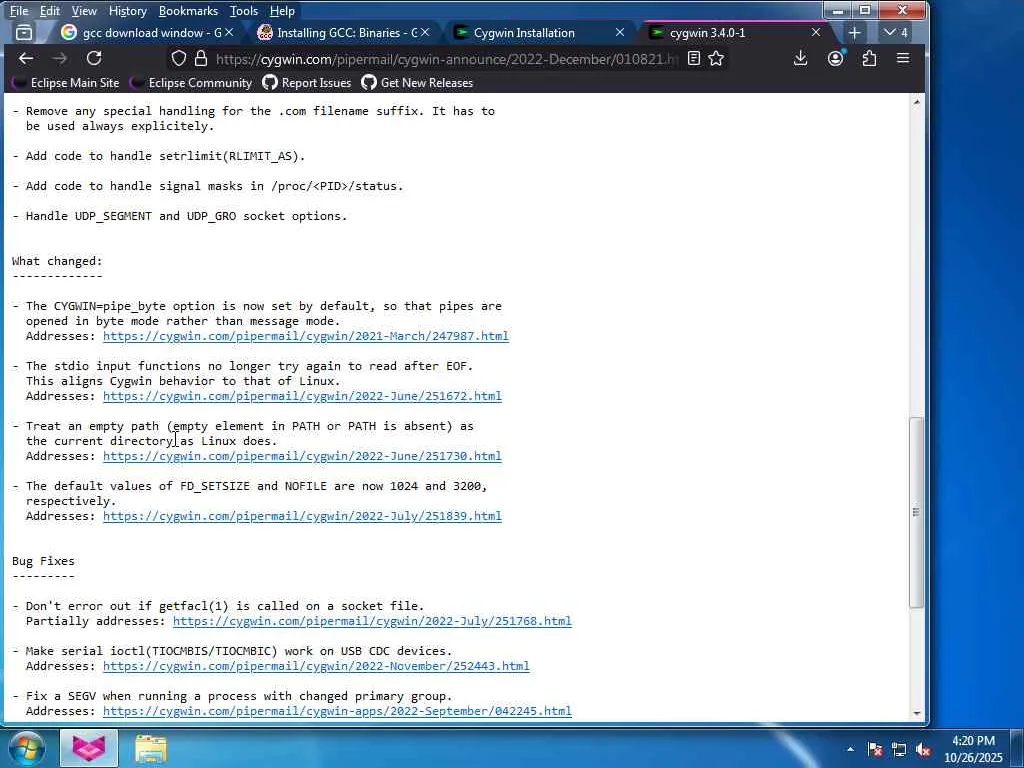Open the File menu
Screen dimensions: 1024x768
point(19,11)
